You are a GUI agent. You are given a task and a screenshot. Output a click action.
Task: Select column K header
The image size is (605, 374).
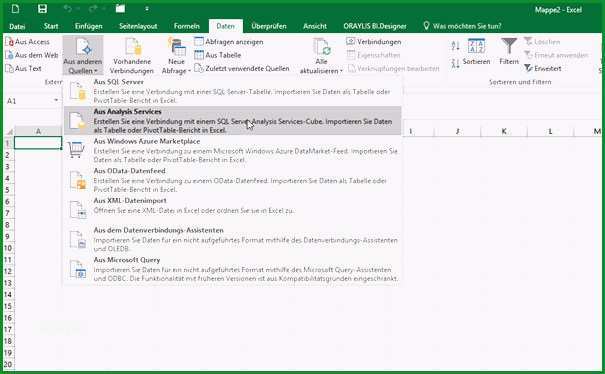(504, 132)
